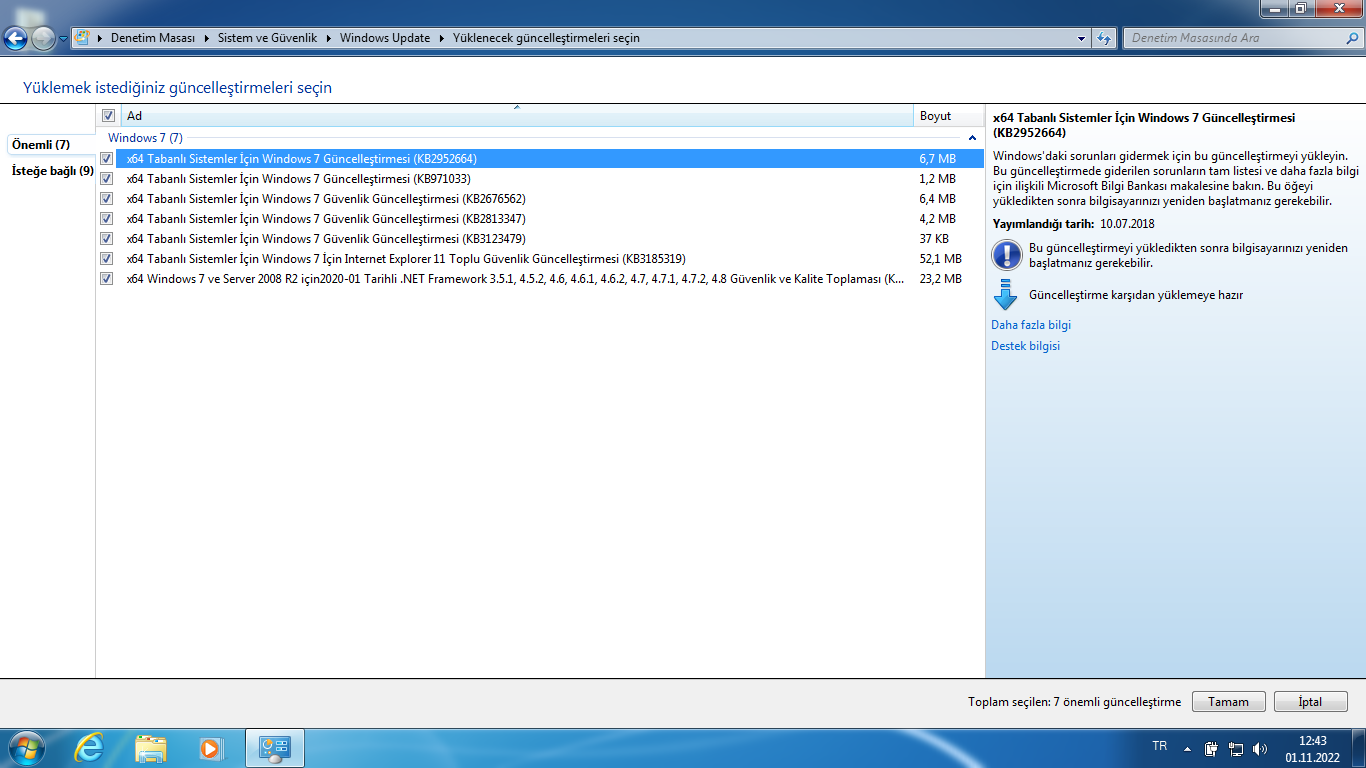Expand the arrow right after Windows Update breadcrumb
This screenshot has height=768, width=1366.
point(442,38)
